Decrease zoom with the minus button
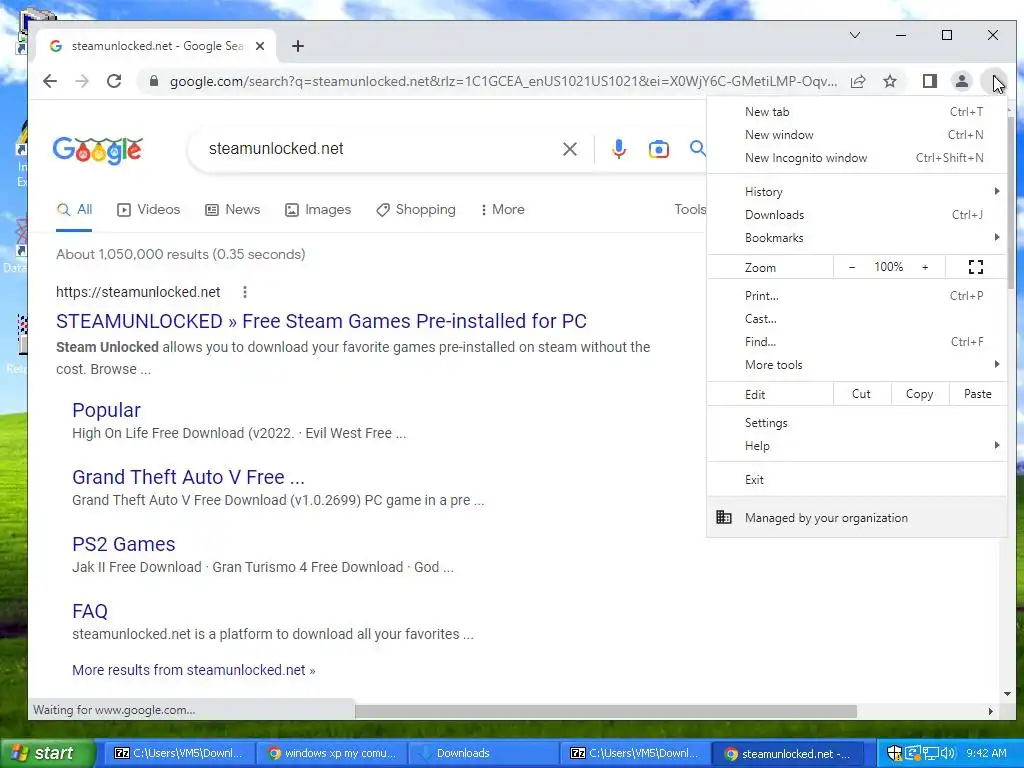Image resolution: width=1024 pixels, height=768 pixels. [852, 267]
